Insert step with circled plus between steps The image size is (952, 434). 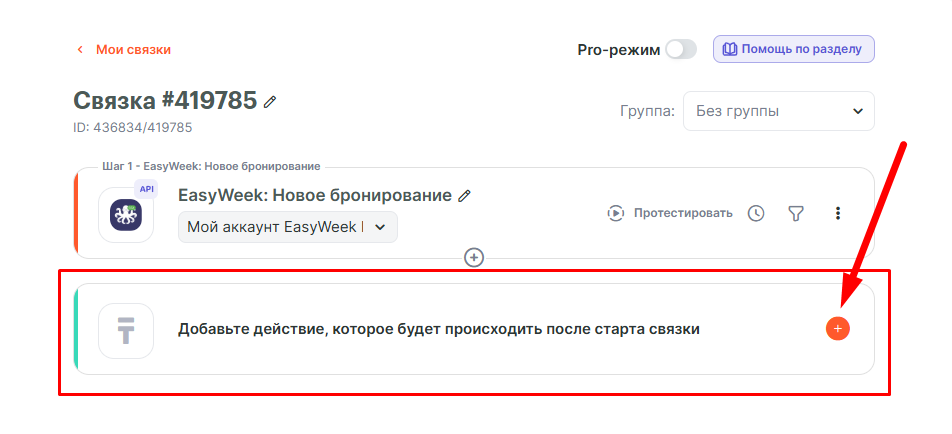coord(474,258)
